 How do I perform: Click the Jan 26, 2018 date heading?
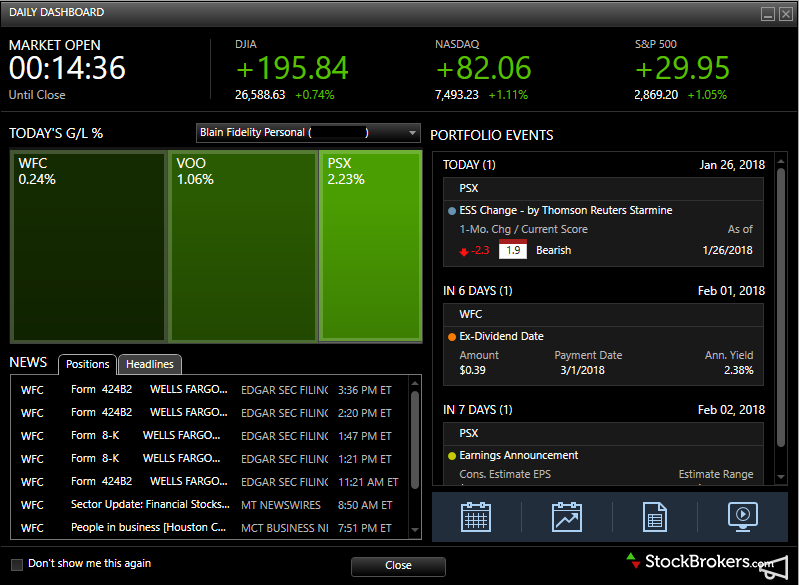tap(732, 165)
